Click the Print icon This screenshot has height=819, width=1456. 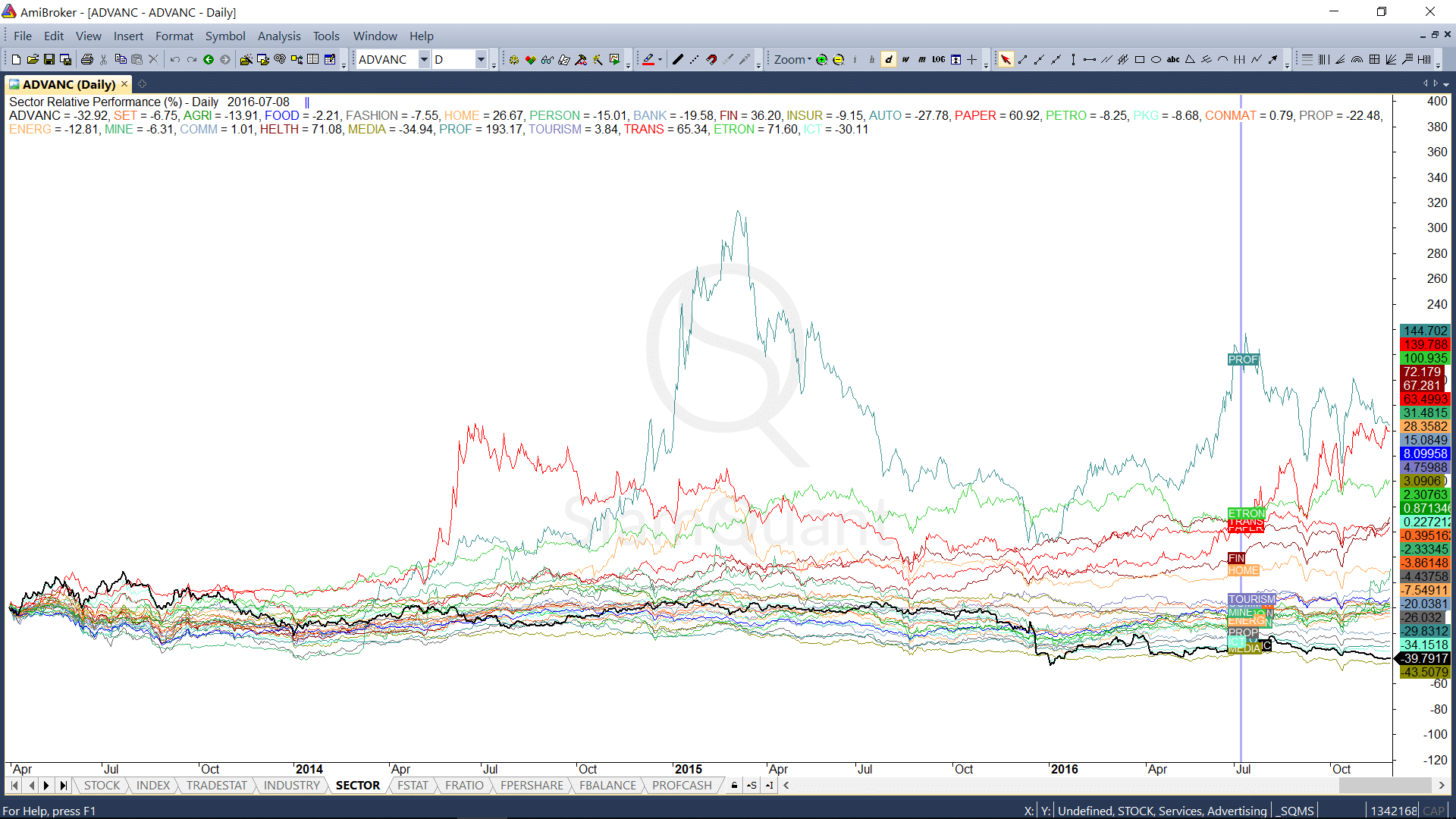point(87,59)
